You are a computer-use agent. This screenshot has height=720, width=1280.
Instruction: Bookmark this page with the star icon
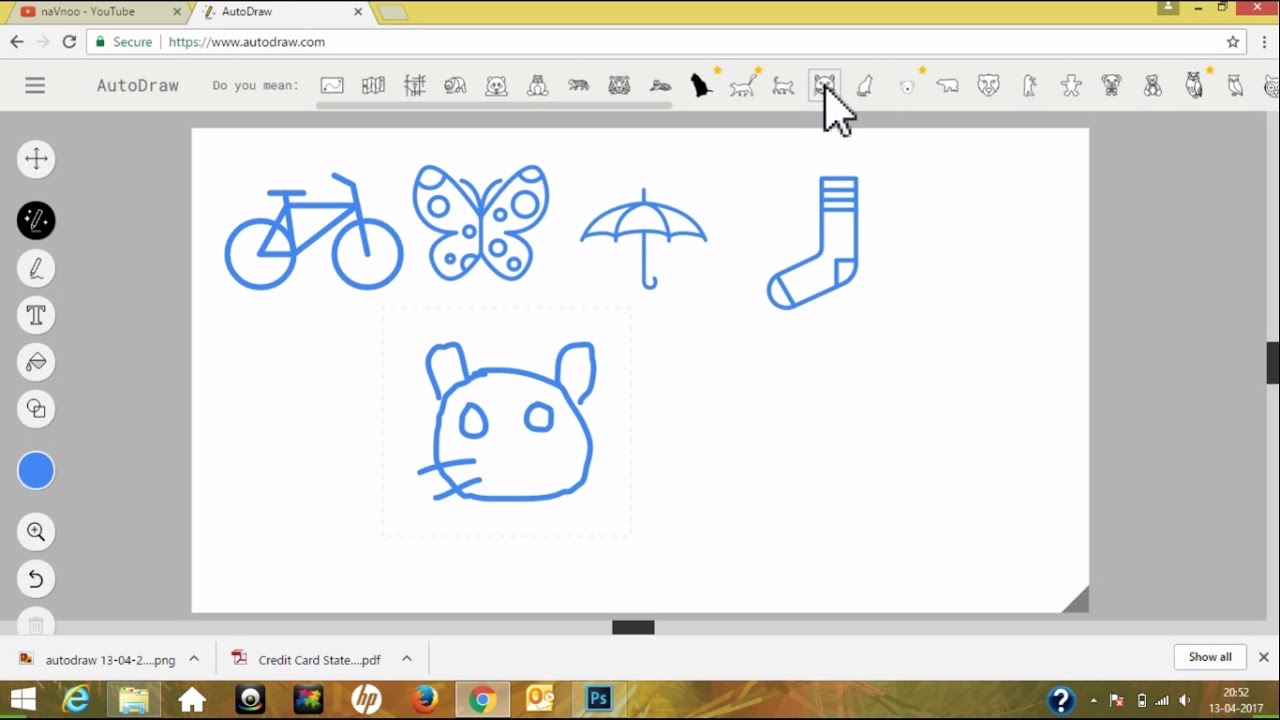tap(1233, 42)
